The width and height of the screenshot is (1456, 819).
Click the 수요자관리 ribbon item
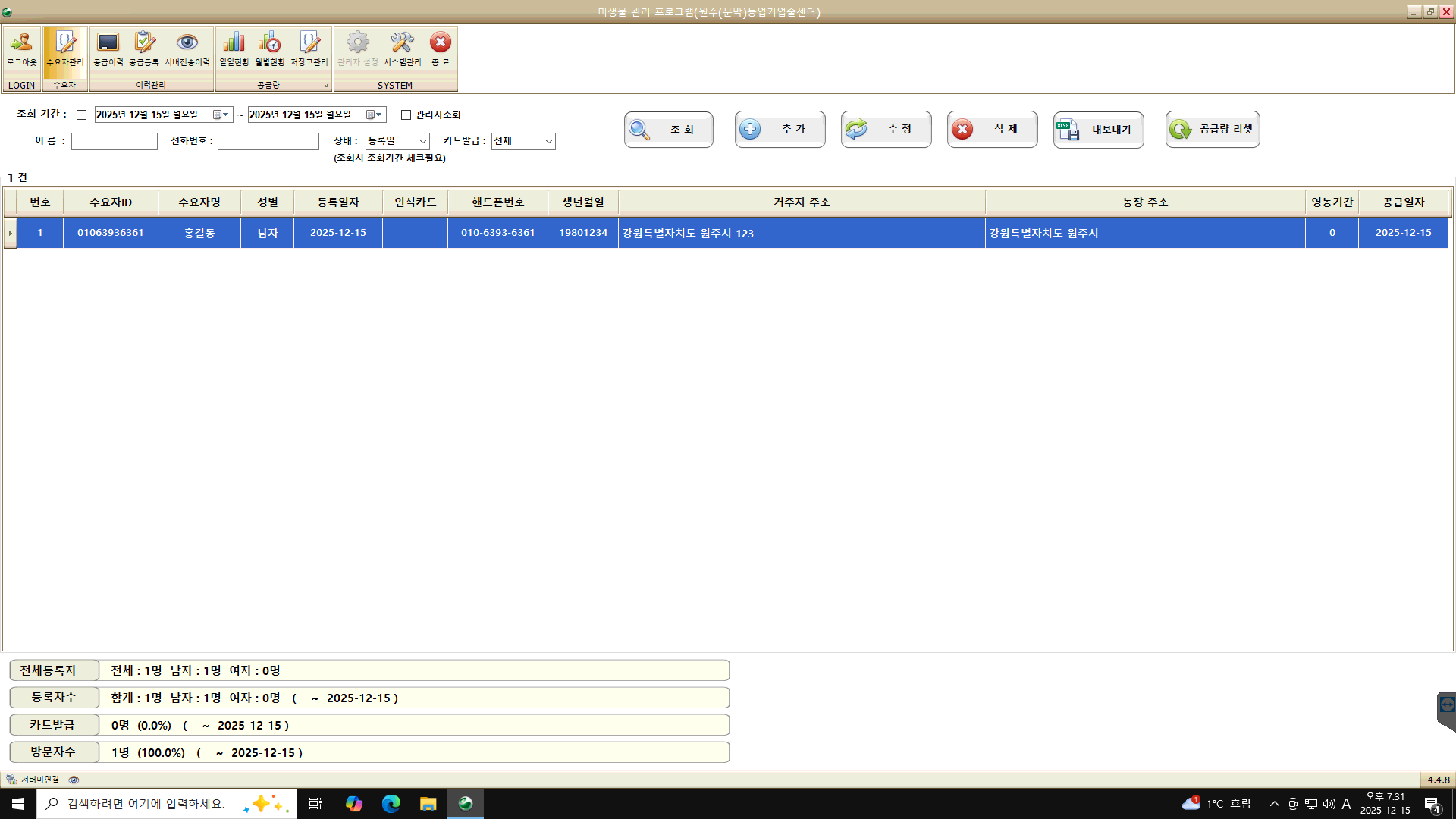64,49
